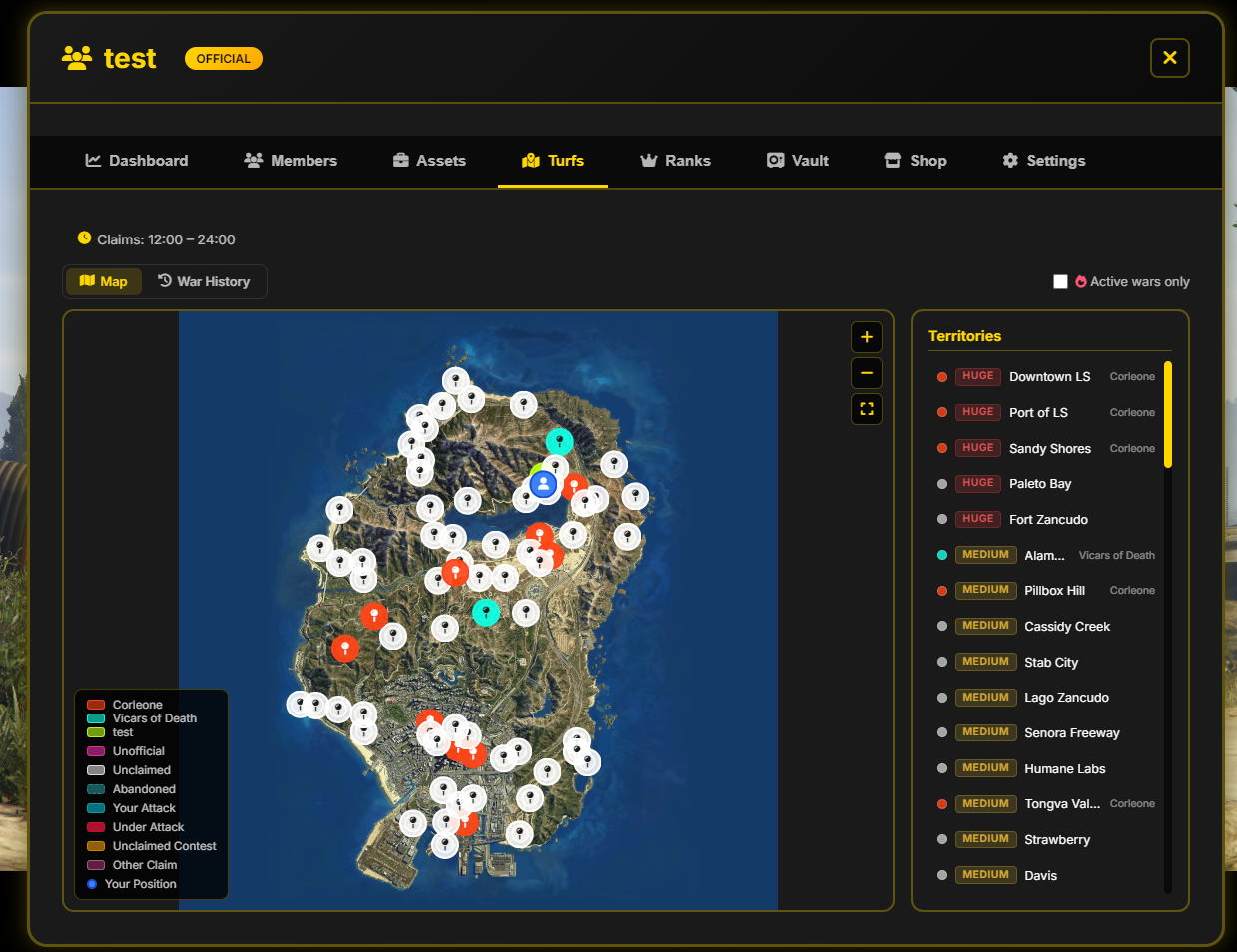Select Humane Labs territory
Screen dimensions: 1237x952
(x=1046, y=768)
